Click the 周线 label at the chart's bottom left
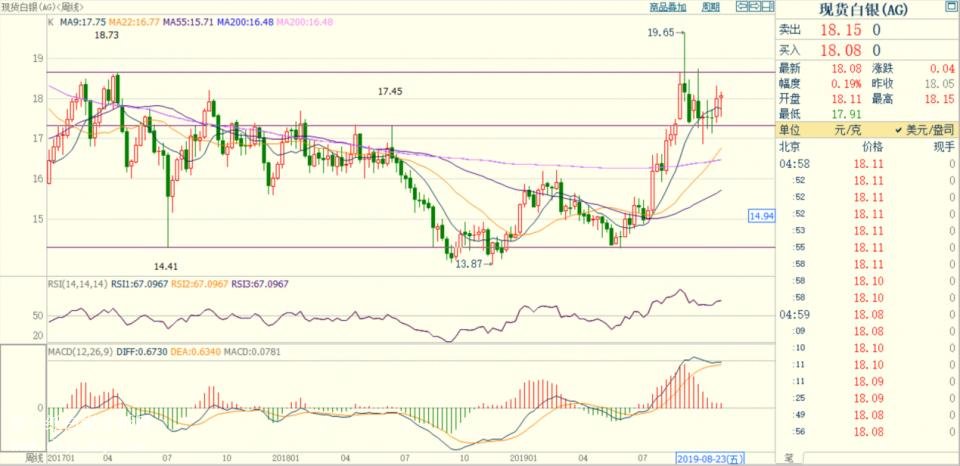The width and height of the screenshot is (960, 466). pyautogui.click(x=35, y=458)
